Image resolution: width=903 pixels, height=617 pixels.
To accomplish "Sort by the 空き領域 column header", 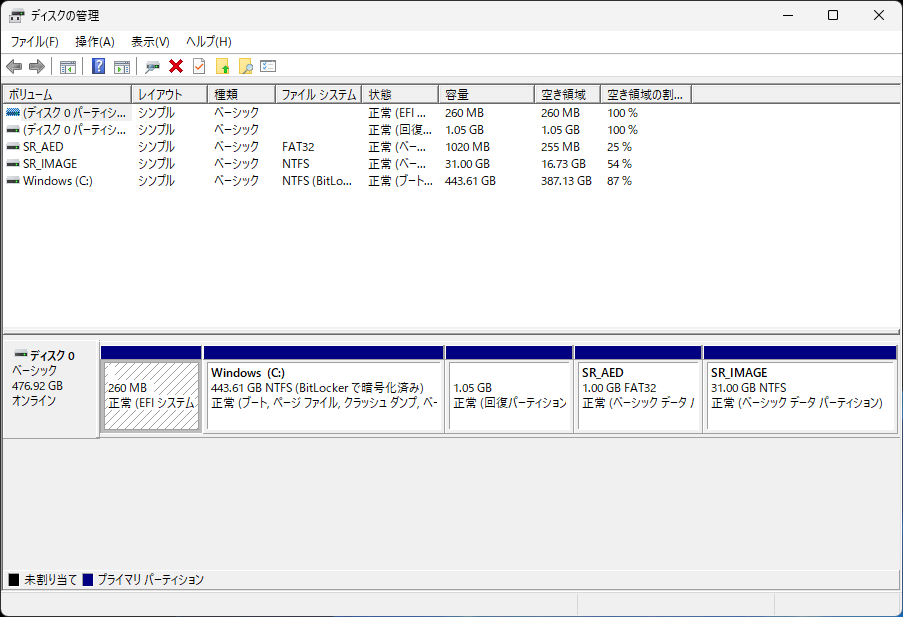I will [x=566, y=94].
